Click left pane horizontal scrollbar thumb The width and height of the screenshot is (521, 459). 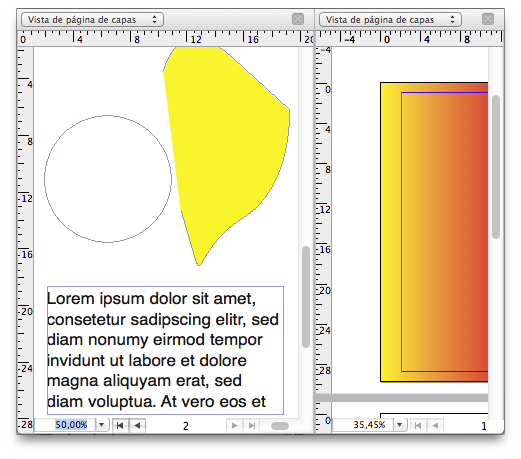[280, 426]
